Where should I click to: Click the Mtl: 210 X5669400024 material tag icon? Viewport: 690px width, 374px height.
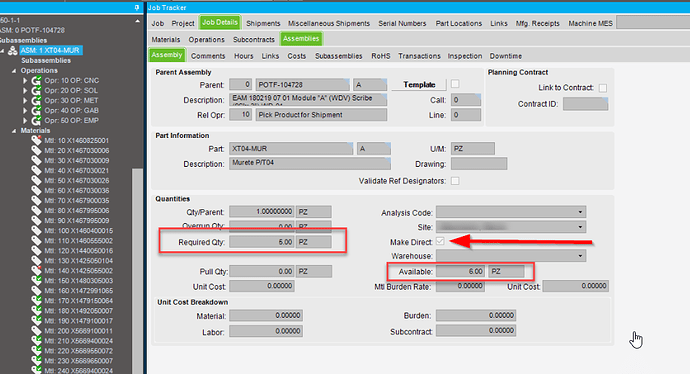[36, 341]
